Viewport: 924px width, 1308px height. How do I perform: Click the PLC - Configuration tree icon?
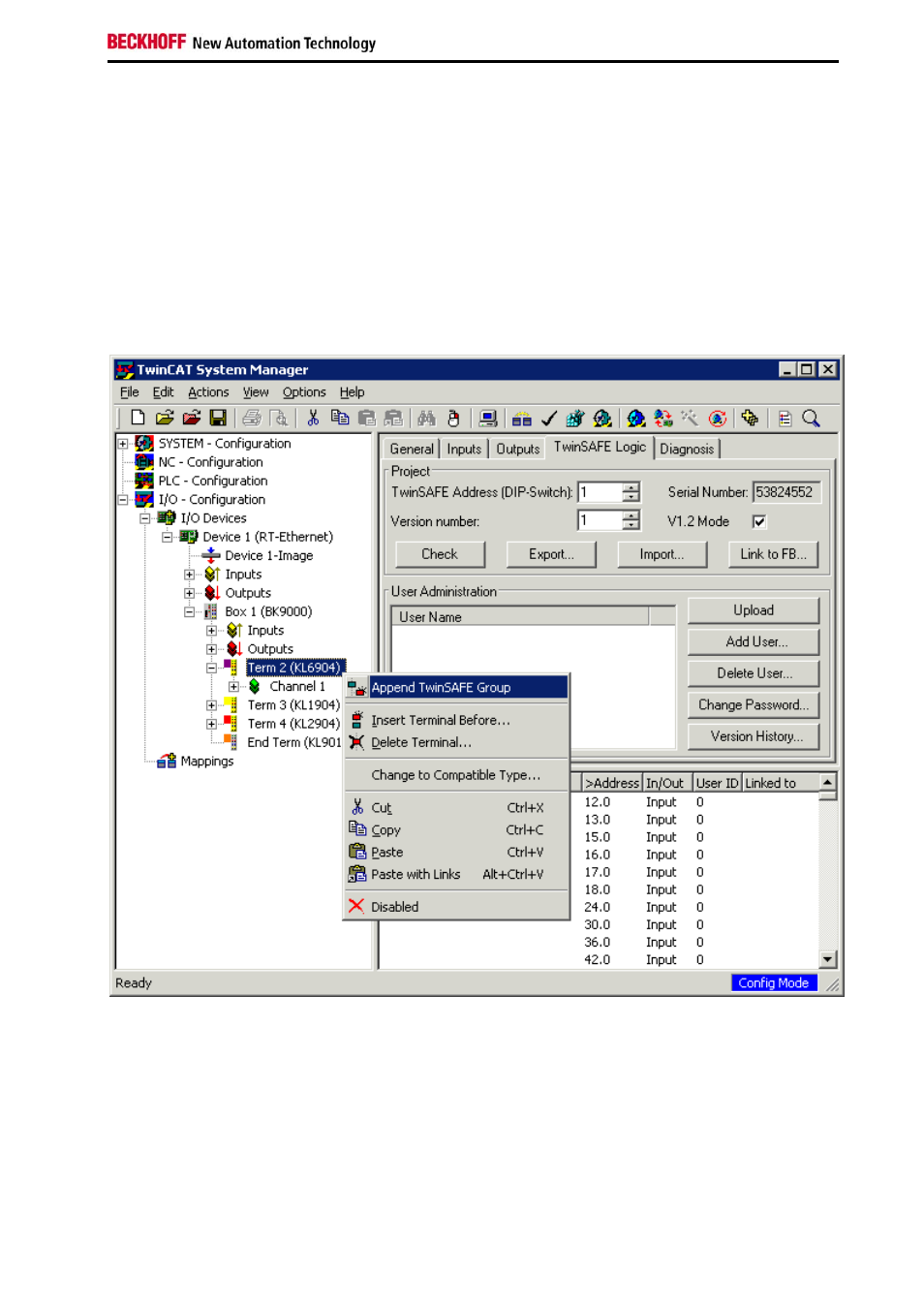pyautogui.click(x=144, y=481)
